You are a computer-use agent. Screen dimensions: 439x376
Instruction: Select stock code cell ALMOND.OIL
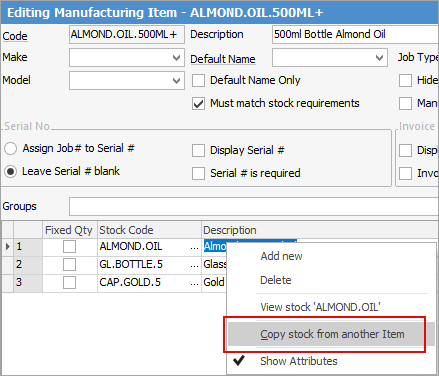(143, 247)
